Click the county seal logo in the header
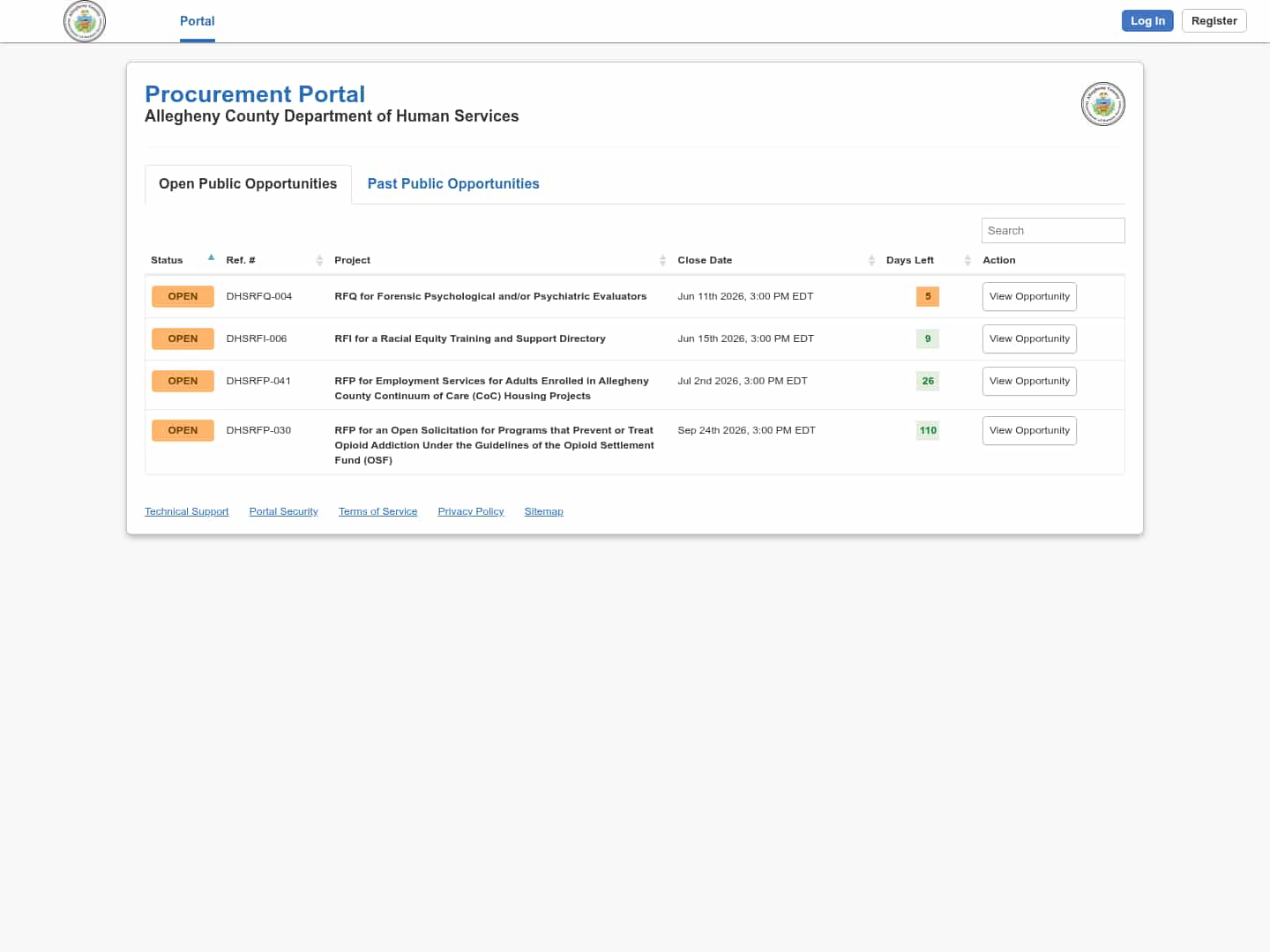 85,21
